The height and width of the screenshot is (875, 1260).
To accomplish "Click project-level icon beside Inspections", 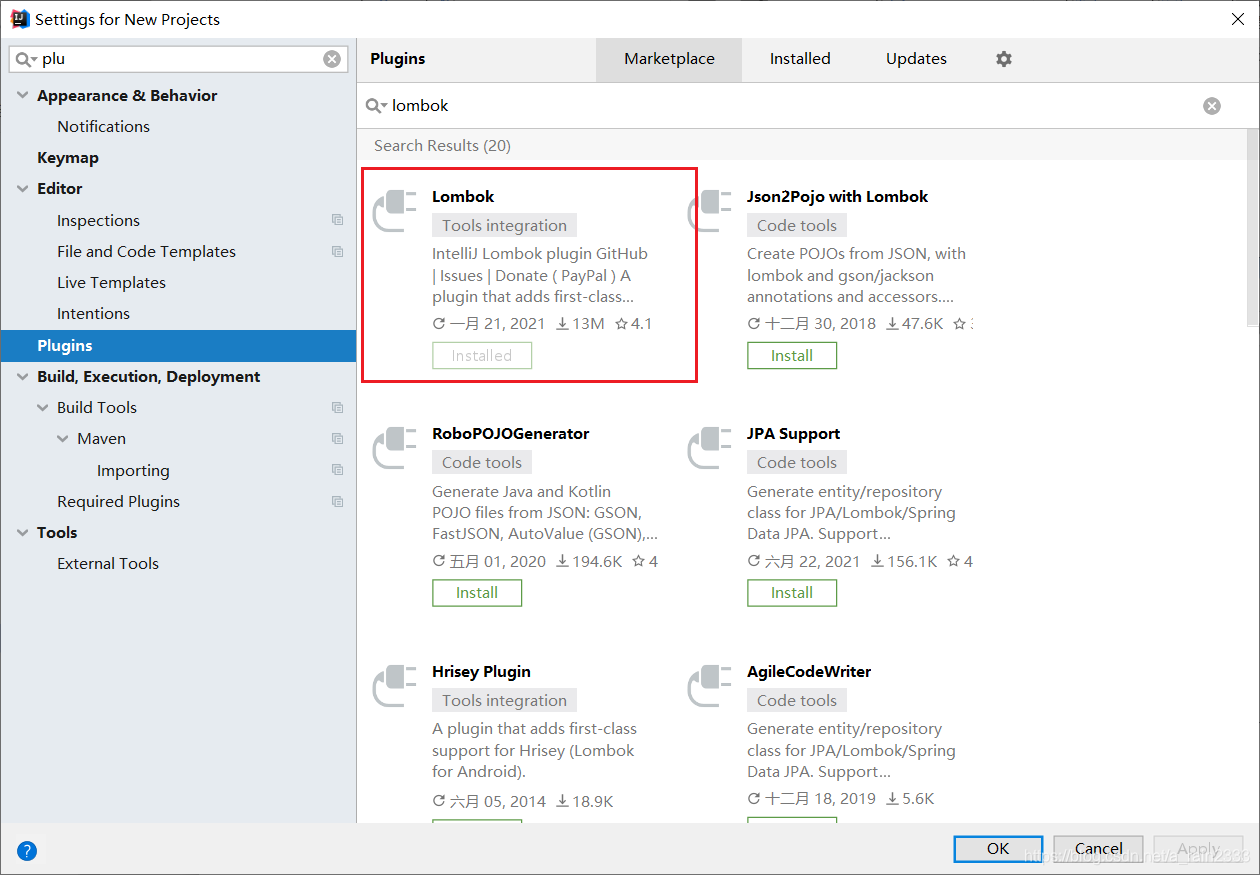I will pyautogui.click(x=337, y=220).
